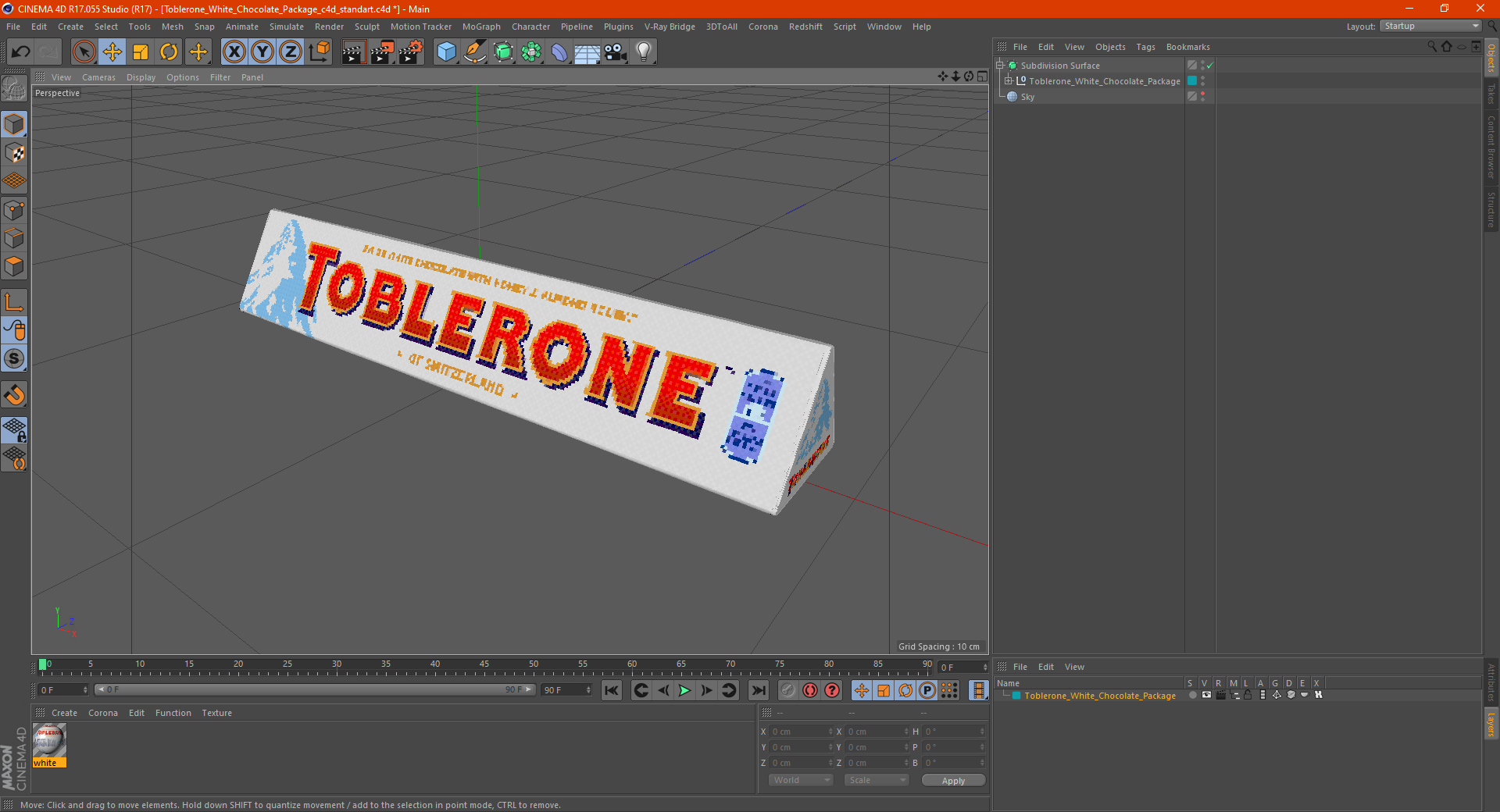Toggle Subdivision Surface green enable checkmark
Screen dimensions: 1500x812
[x=1210, y=66]
